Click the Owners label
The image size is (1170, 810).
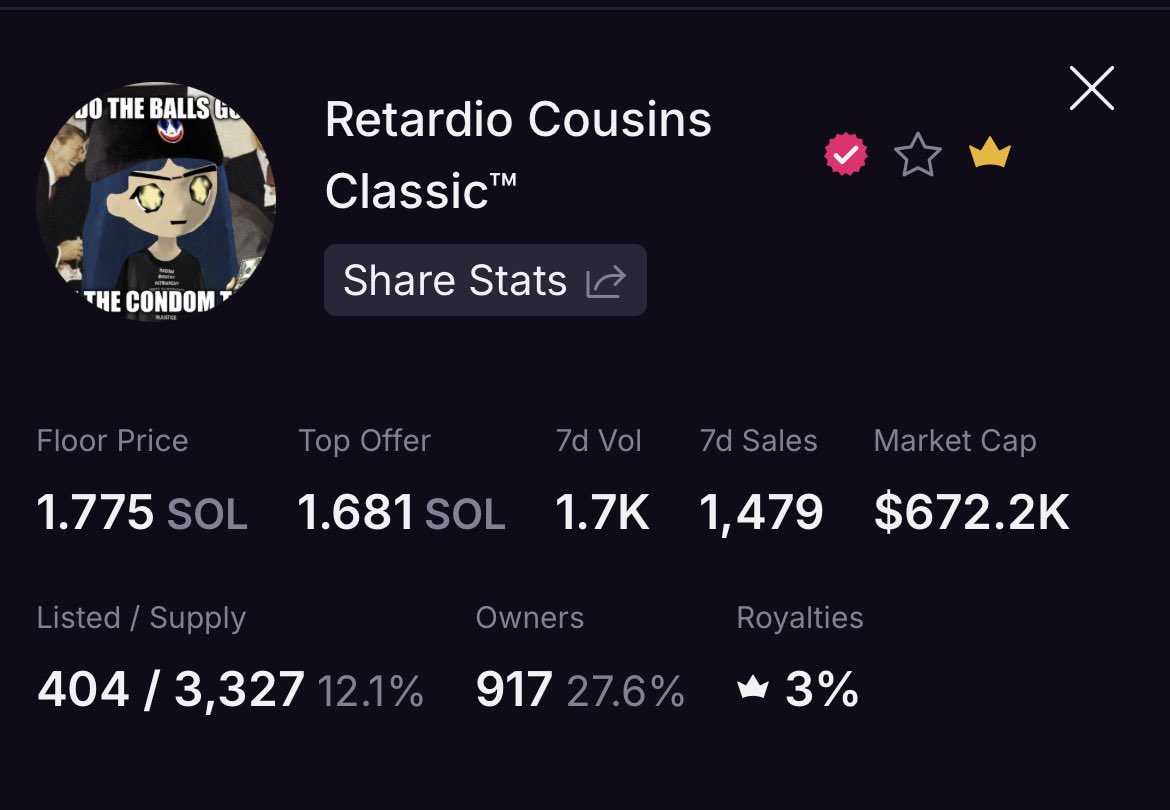pos(530,618)
